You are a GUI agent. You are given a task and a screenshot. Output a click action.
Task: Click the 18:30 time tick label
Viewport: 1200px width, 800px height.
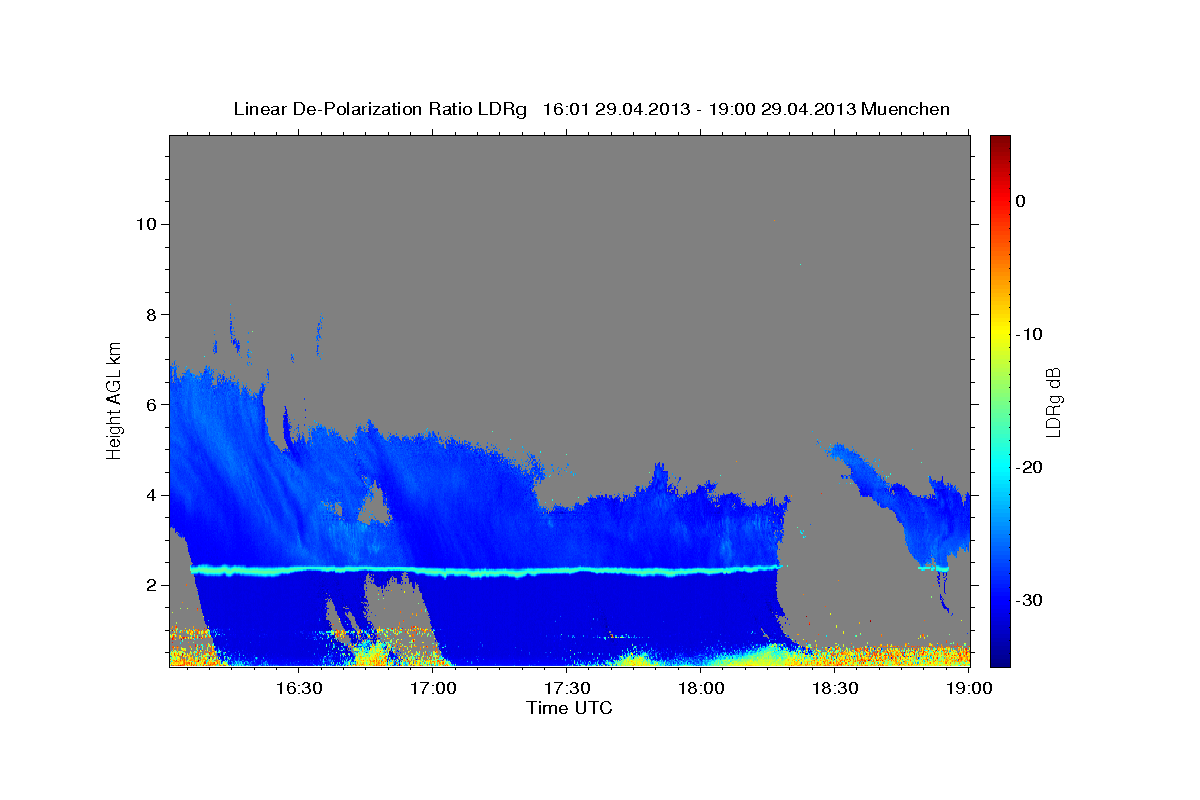coord(835,688)
